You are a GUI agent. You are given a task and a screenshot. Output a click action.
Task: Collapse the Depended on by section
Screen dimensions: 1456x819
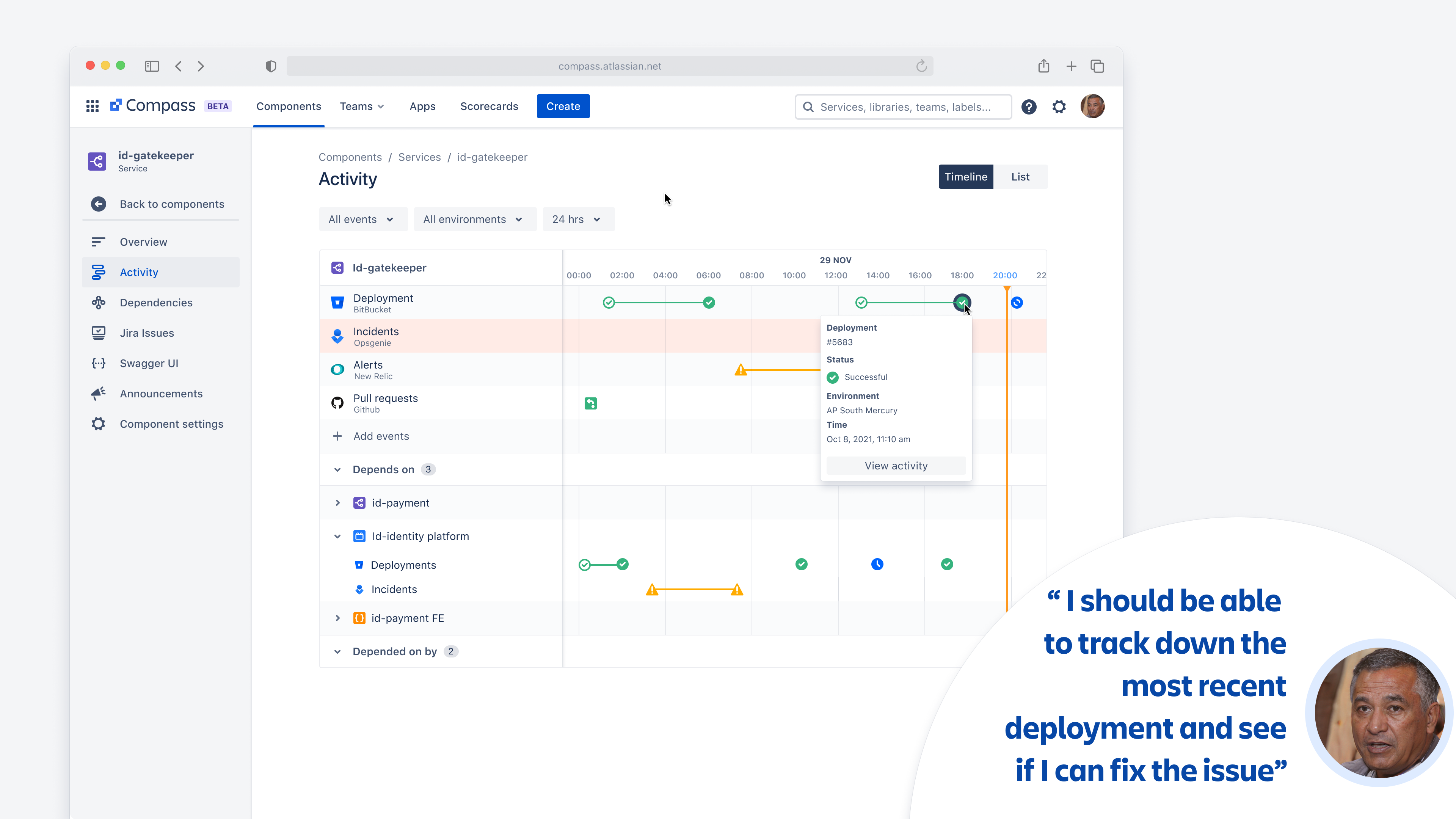[x=337, y=652]
